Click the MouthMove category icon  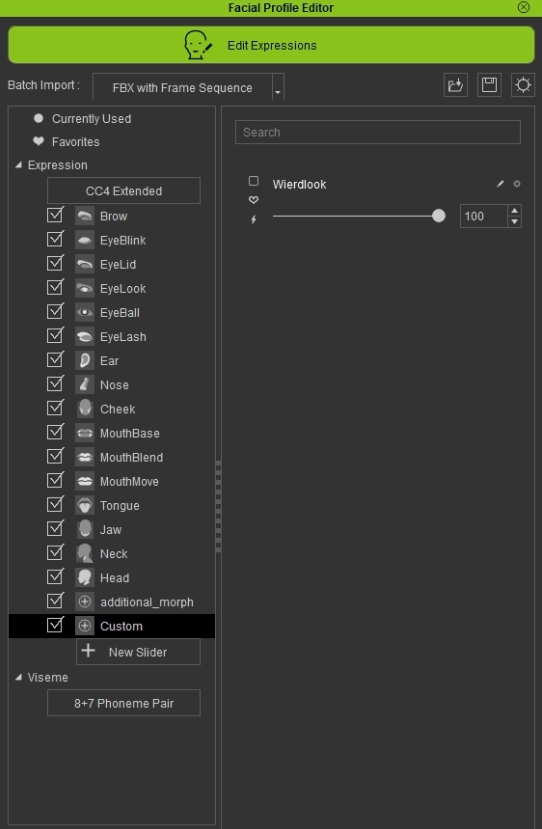tap(85, 481)
